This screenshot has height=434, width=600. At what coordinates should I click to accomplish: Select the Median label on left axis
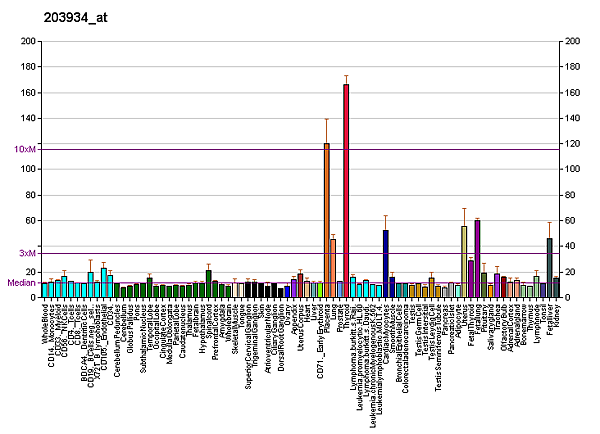(x=22, y=283)
